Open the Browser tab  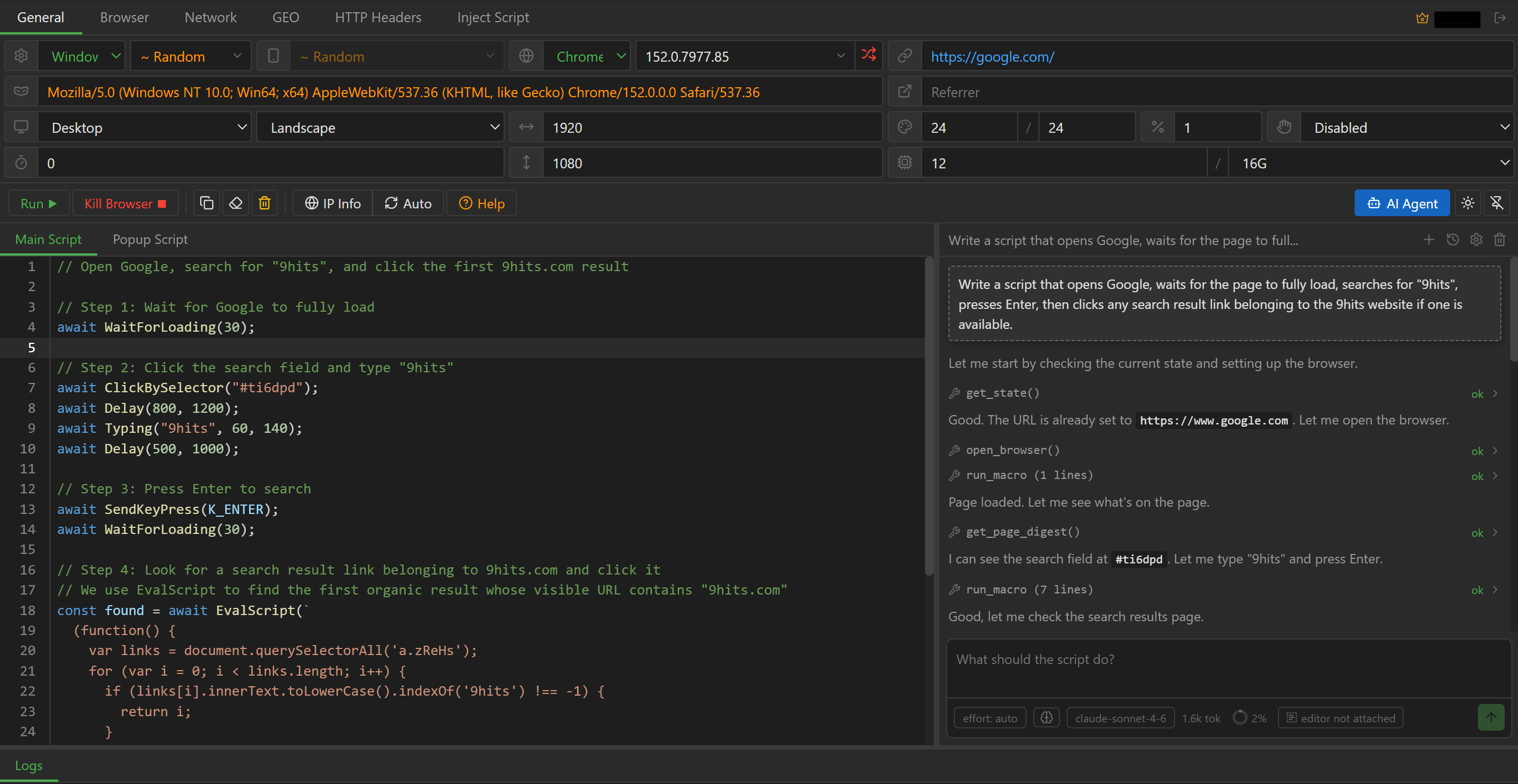(x=125, y=17)
